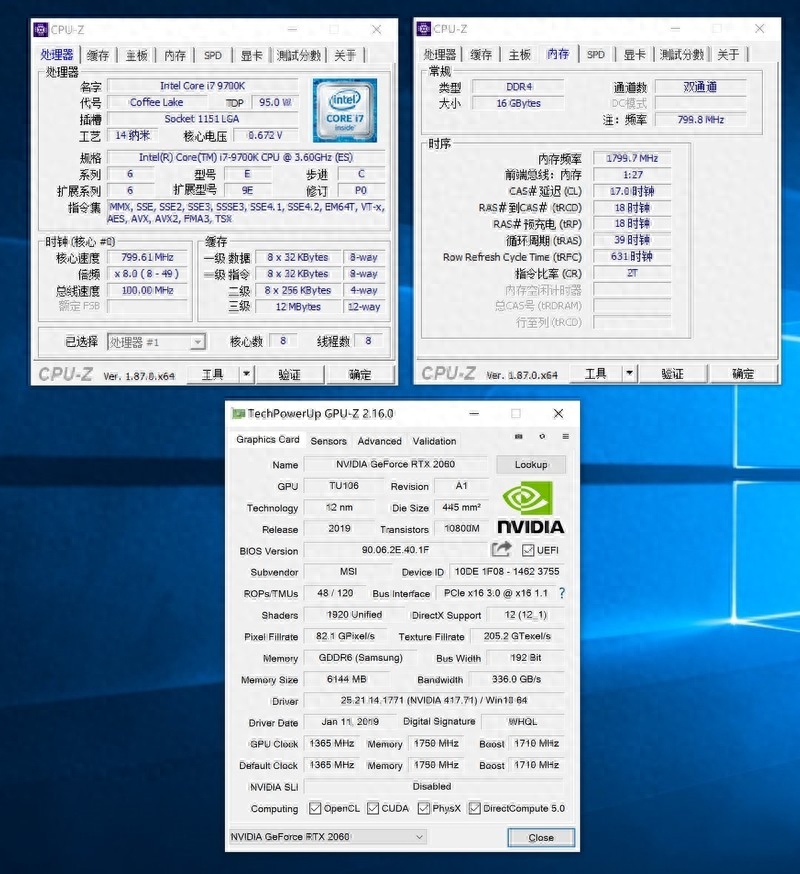
Task: Click the GPU-Z screenshot camera icon
Action: click(518, 437)
